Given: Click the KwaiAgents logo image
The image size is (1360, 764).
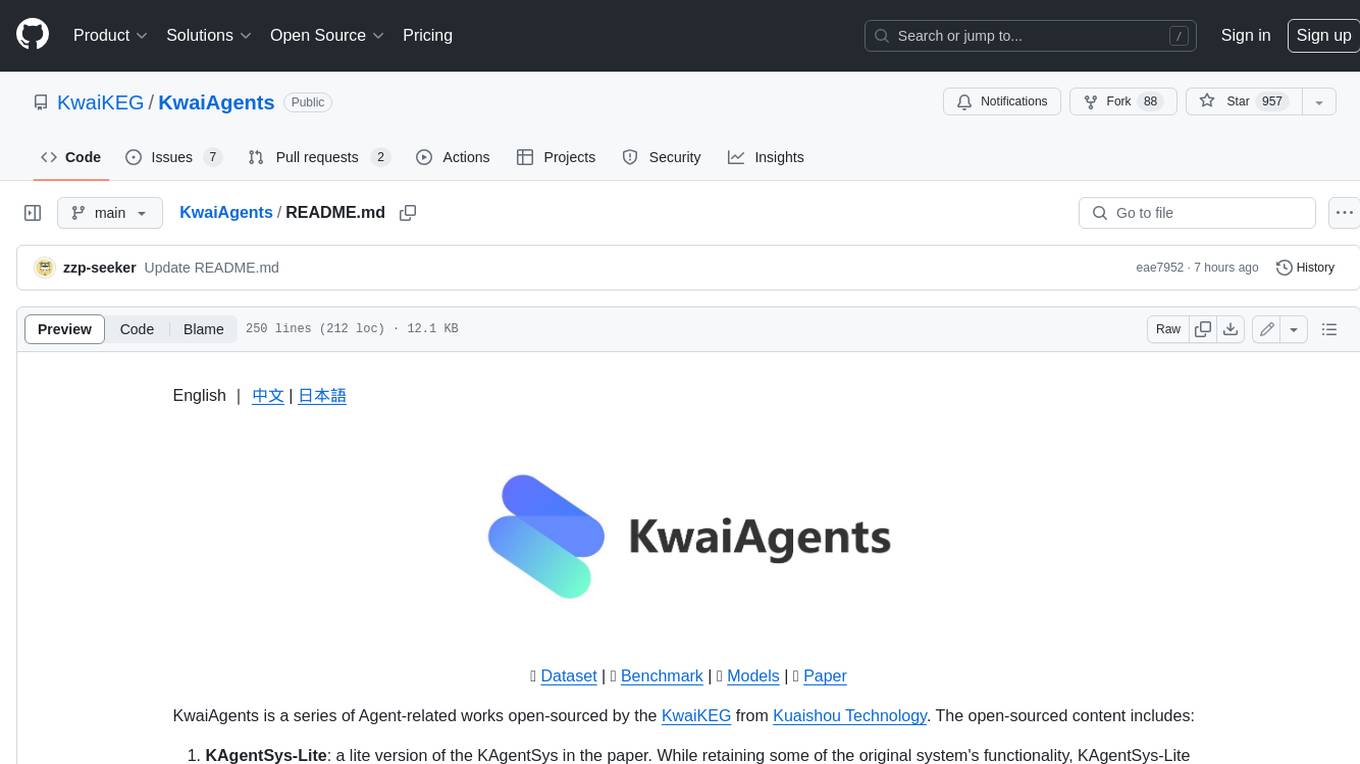Looking at the screenshot, I should 688,536.
